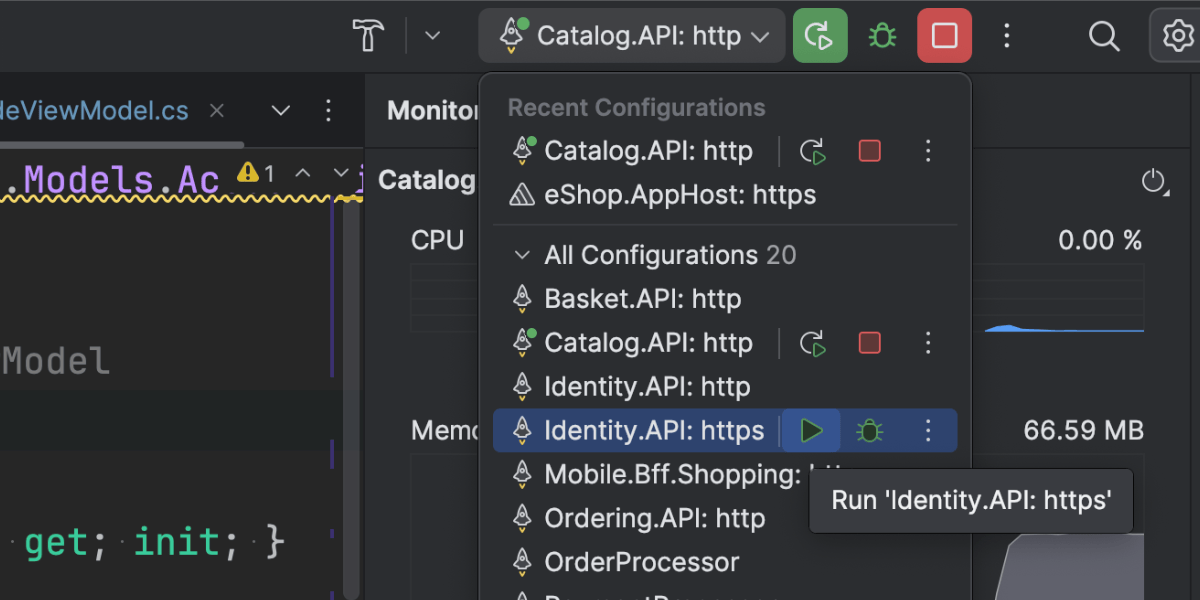This screenshot has width=1200, height=600.
Task: Start debugging with the toolbar bug icon
Action: coord(882,37)
